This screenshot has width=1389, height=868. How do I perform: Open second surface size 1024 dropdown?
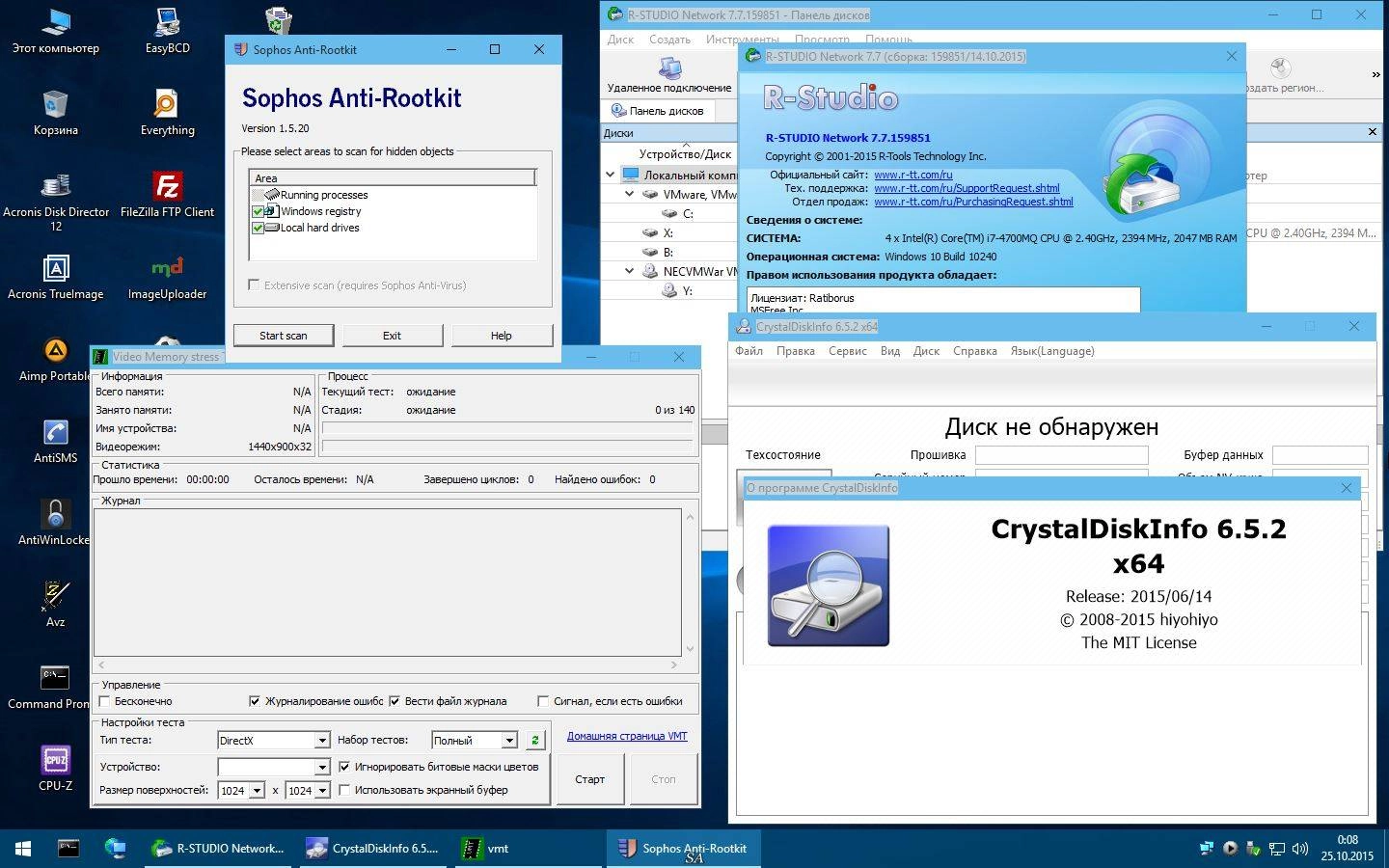pyautogui.click(x=322, y=791)
